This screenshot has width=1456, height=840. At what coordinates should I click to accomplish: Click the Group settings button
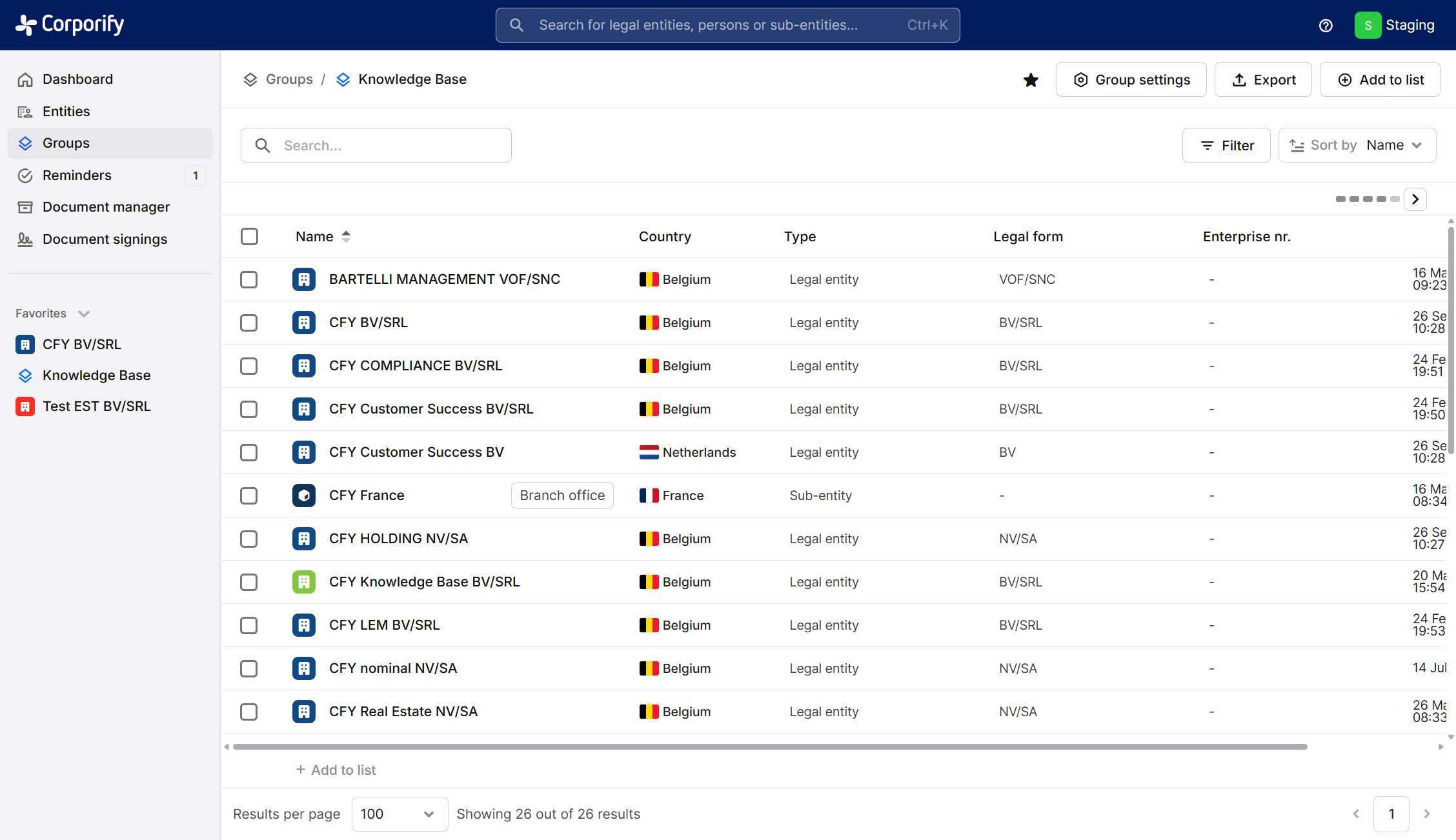[x=1131, y=80]
